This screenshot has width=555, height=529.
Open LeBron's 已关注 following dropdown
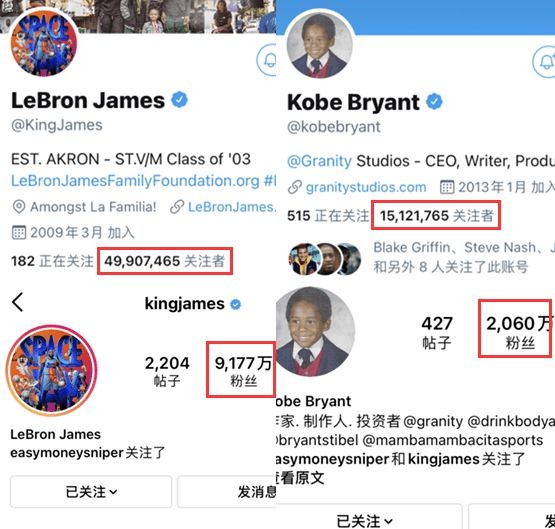pyautogui.click(x=91, y=491)
